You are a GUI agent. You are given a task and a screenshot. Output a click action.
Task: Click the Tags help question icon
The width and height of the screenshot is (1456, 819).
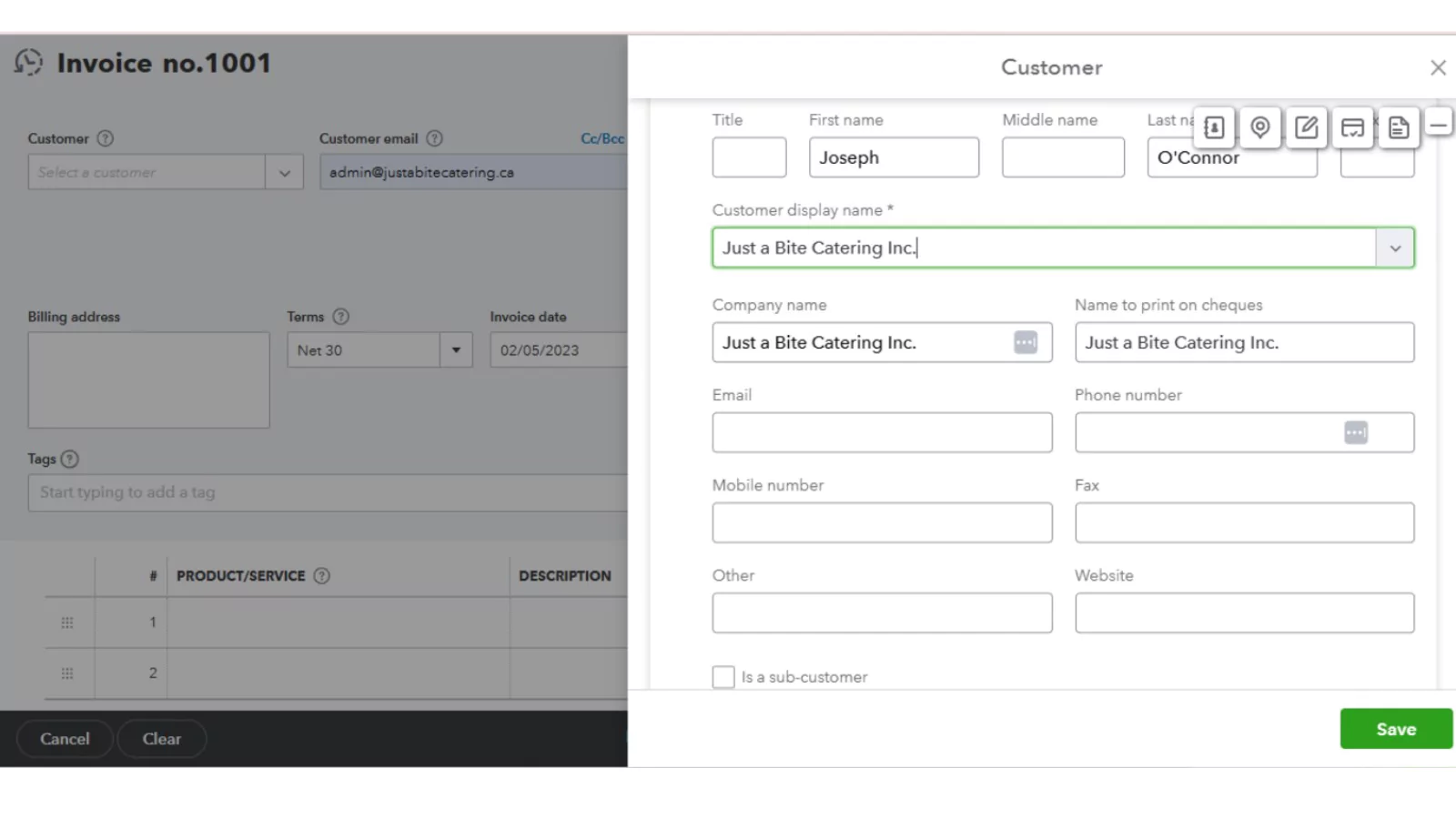pyautogui.click(x=70, y=459)
